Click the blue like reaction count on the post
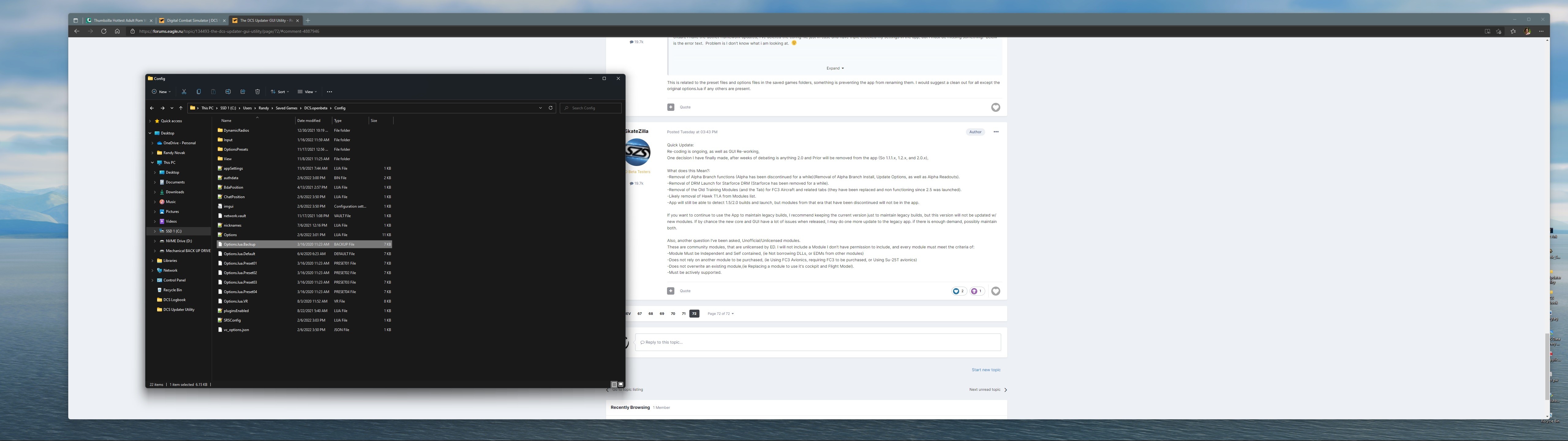The image size is (1568, 441). pos(959,291)
